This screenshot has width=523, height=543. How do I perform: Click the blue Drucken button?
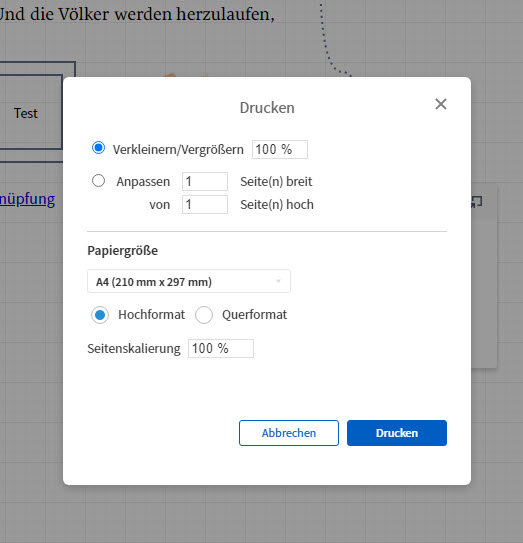tap(397, 433)
